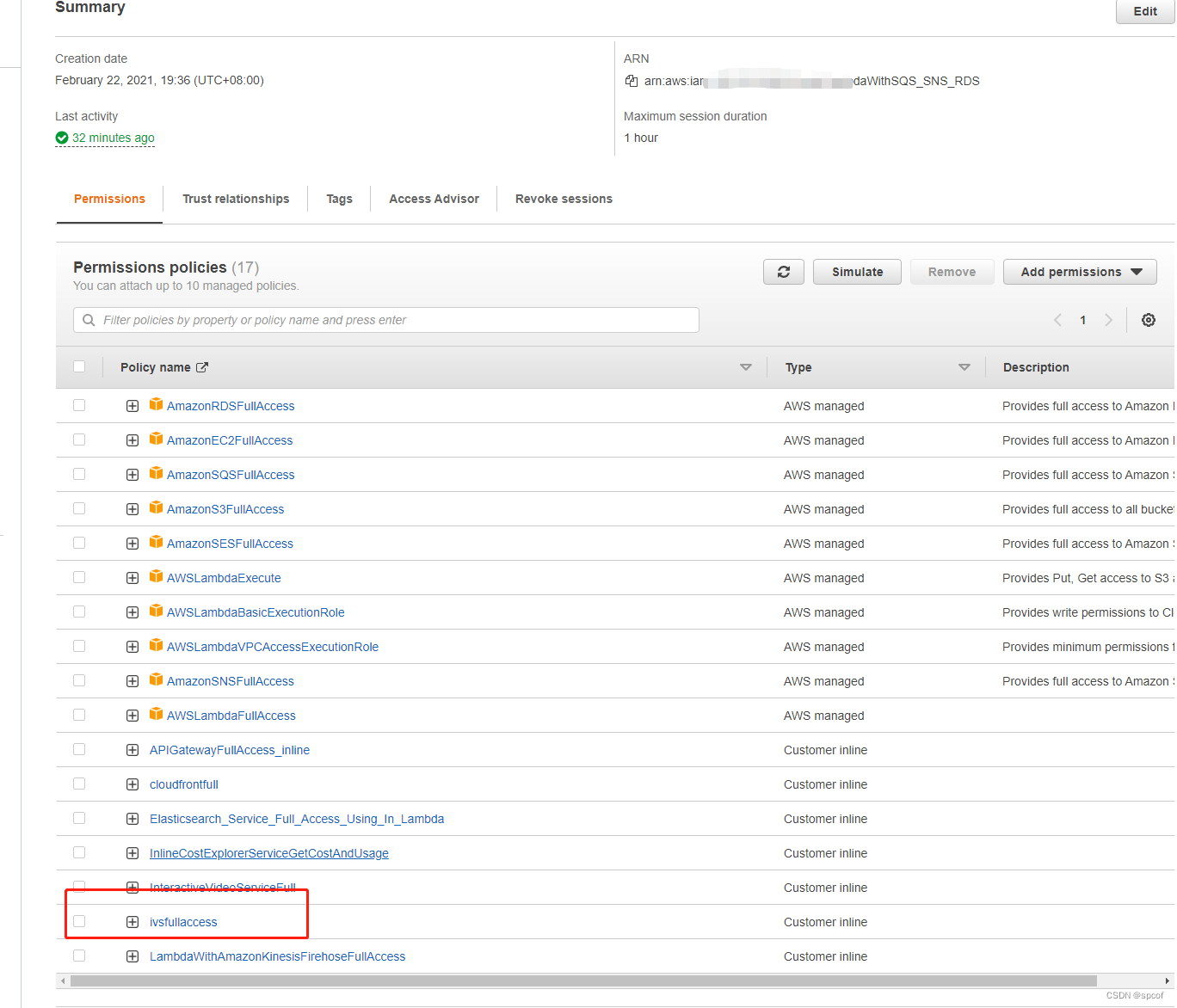Click the scrollbar right arrow
This screenshot has width=1177, height=1008.
(x=1168, y=980)
